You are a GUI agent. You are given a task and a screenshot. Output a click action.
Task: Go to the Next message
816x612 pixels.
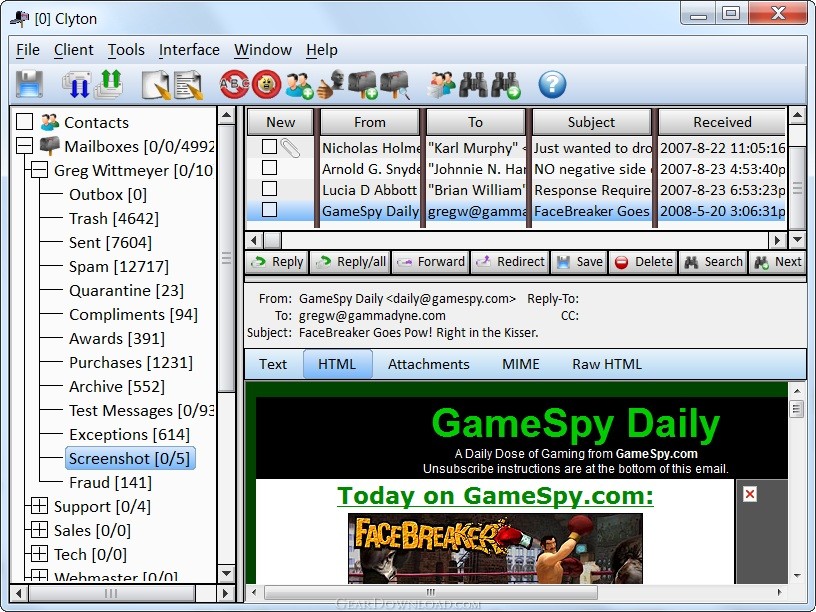777,262
